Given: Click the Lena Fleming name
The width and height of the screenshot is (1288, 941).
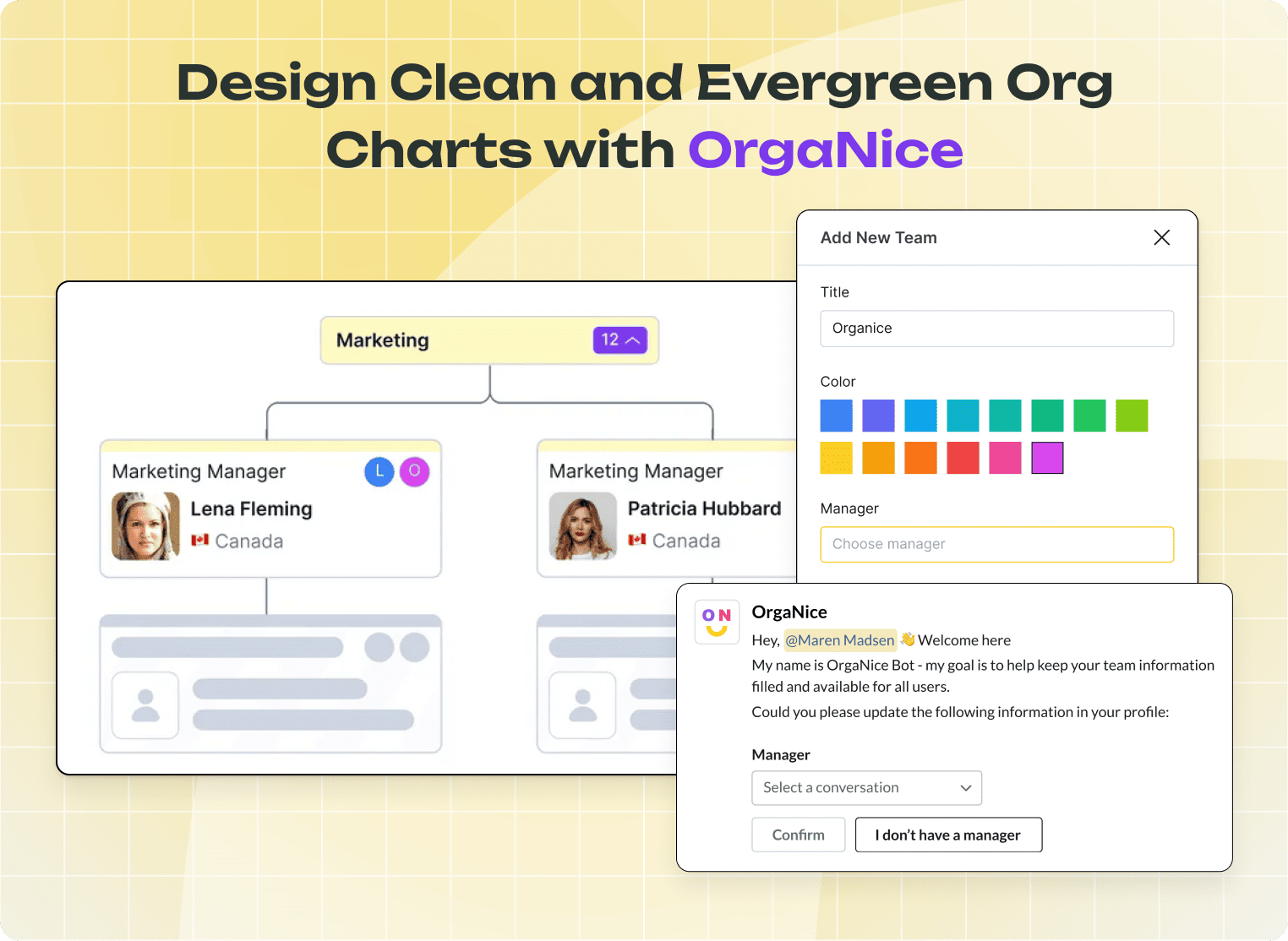Looking at the screenshot, I should pos(251,509).
